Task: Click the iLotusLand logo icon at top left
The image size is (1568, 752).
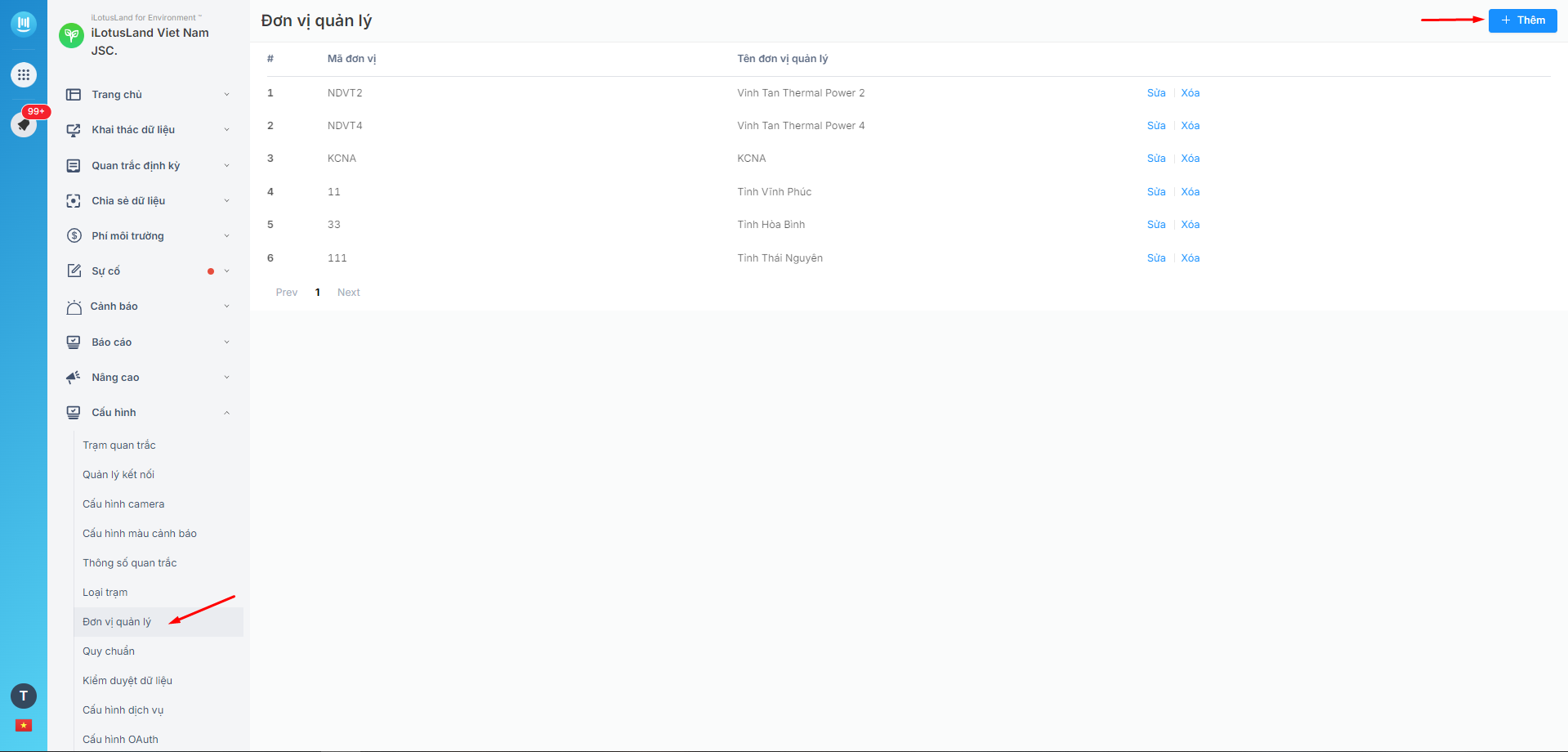Action: click(x=24, y=24)
